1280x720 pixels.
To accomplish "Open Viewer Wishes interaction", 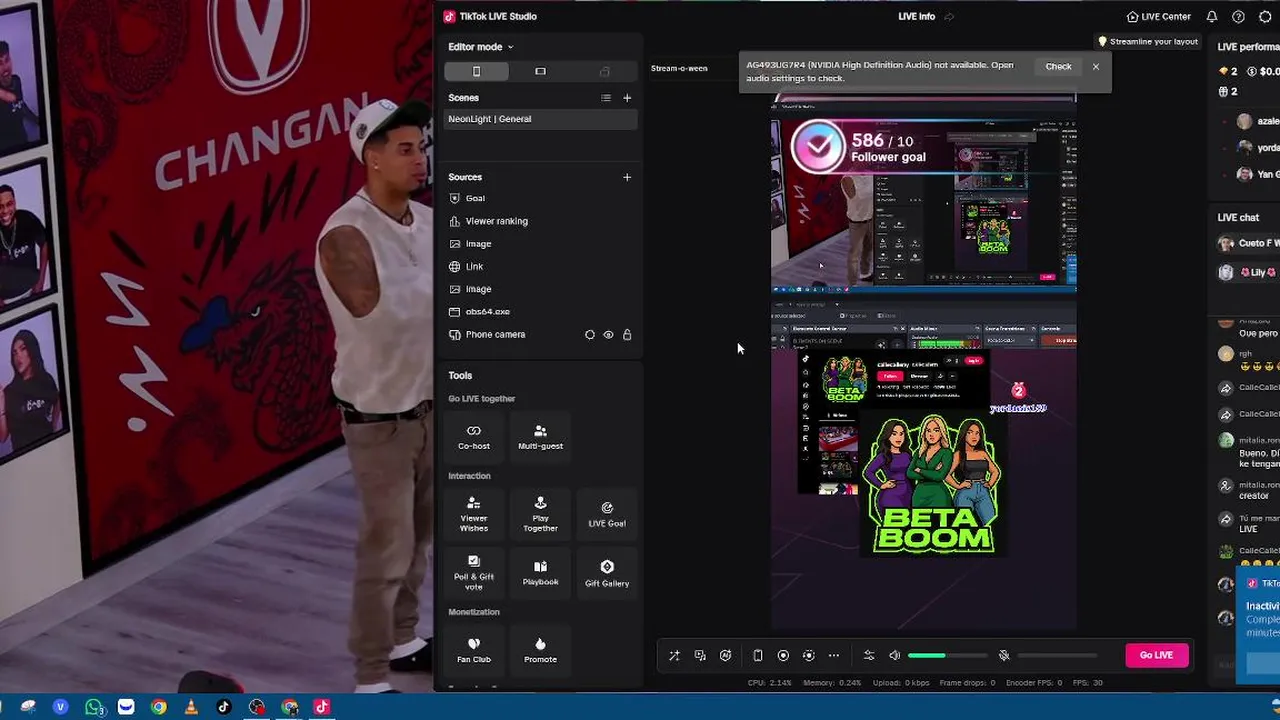I will coord(474,514).
